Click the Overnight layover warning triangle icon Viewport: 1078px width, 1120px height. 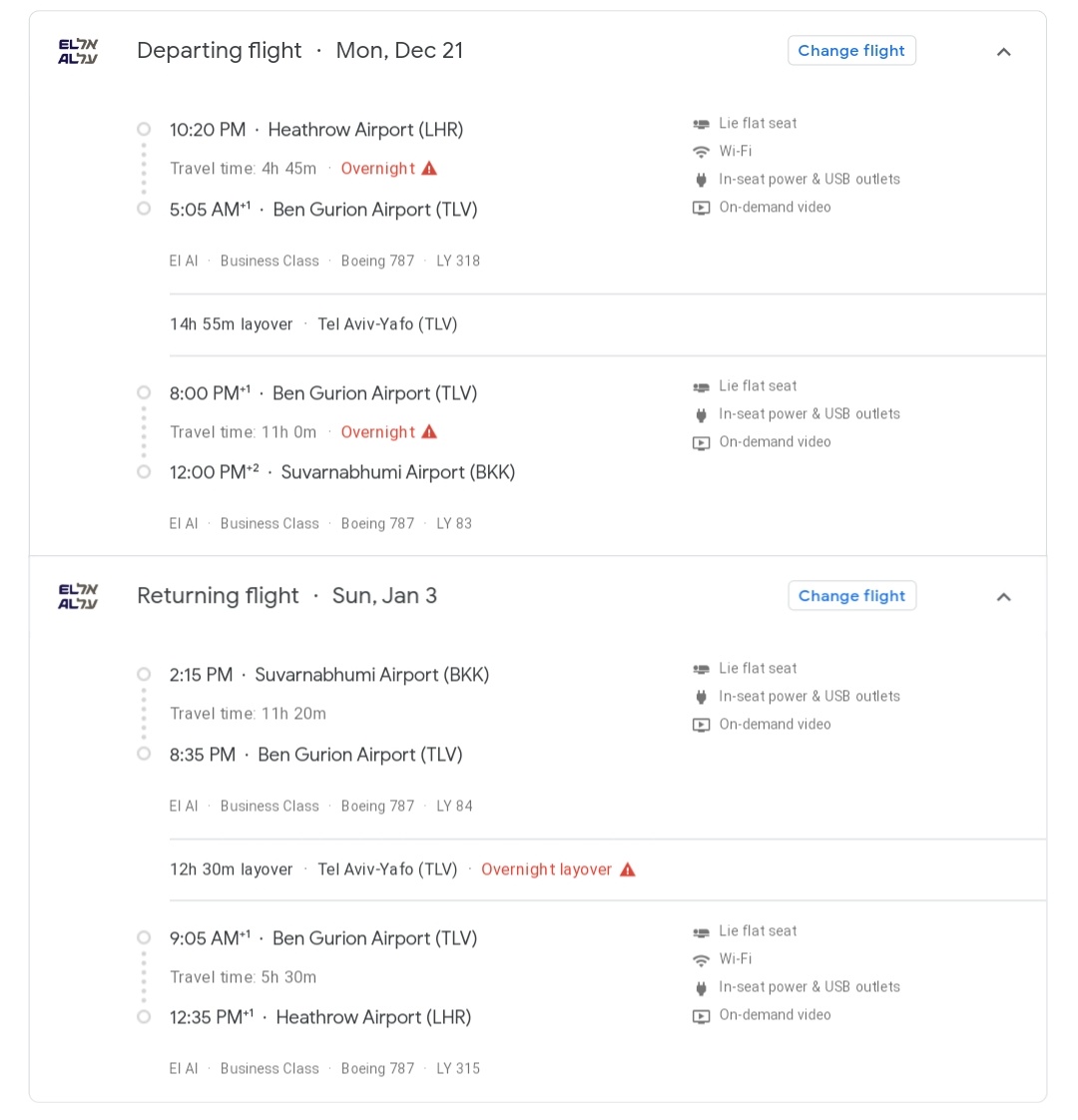tap(628, 870)
